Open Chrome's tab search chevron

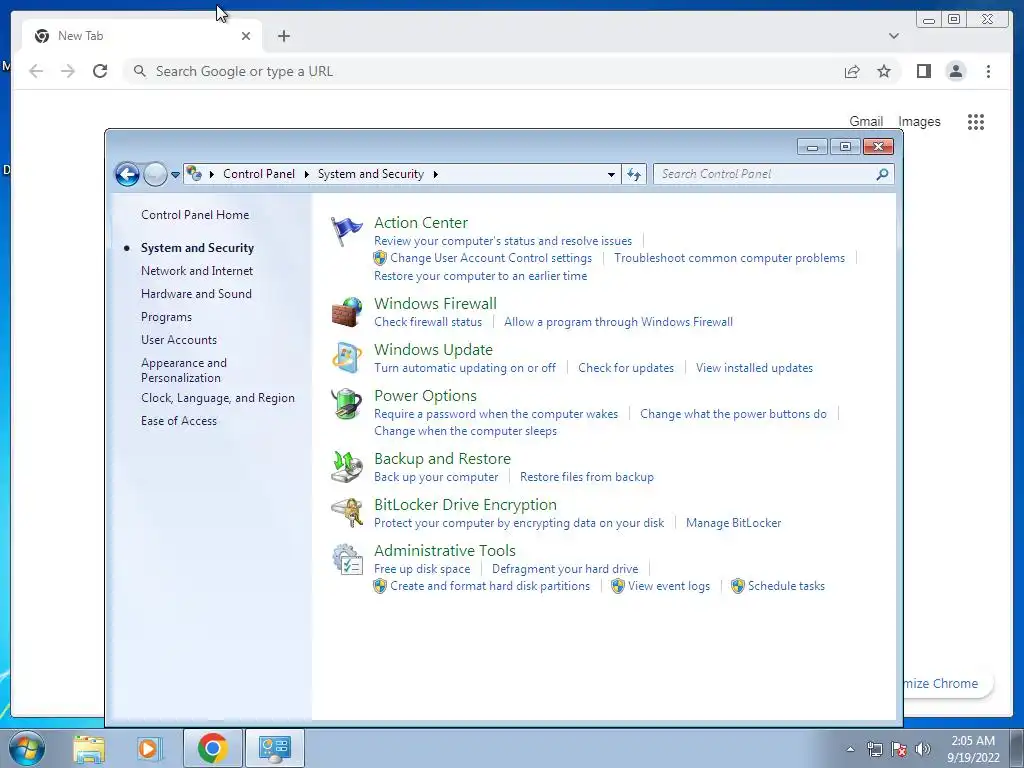893,36
